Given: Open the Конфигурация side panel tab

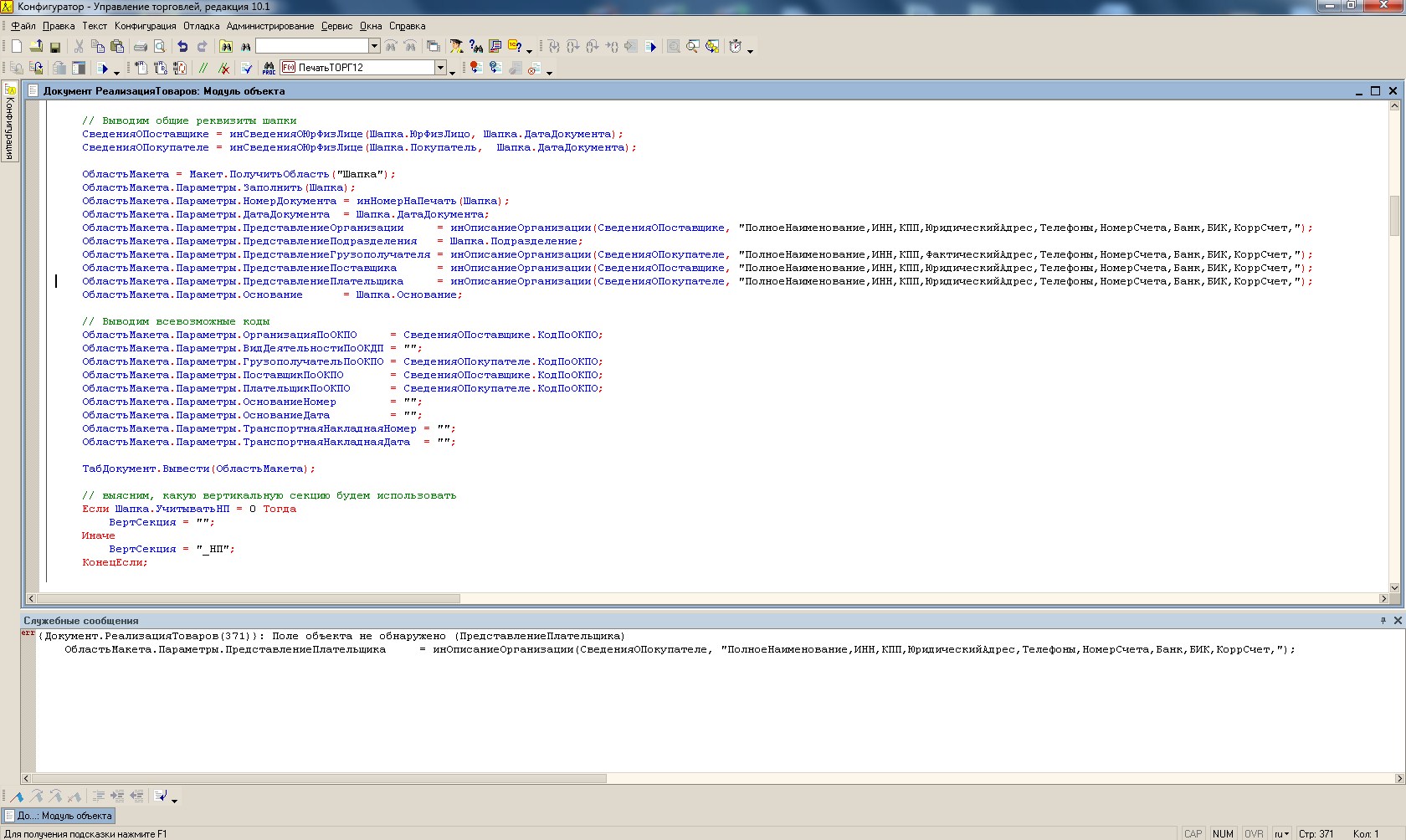Looking at the screenshot, I should tap(10, 123).
